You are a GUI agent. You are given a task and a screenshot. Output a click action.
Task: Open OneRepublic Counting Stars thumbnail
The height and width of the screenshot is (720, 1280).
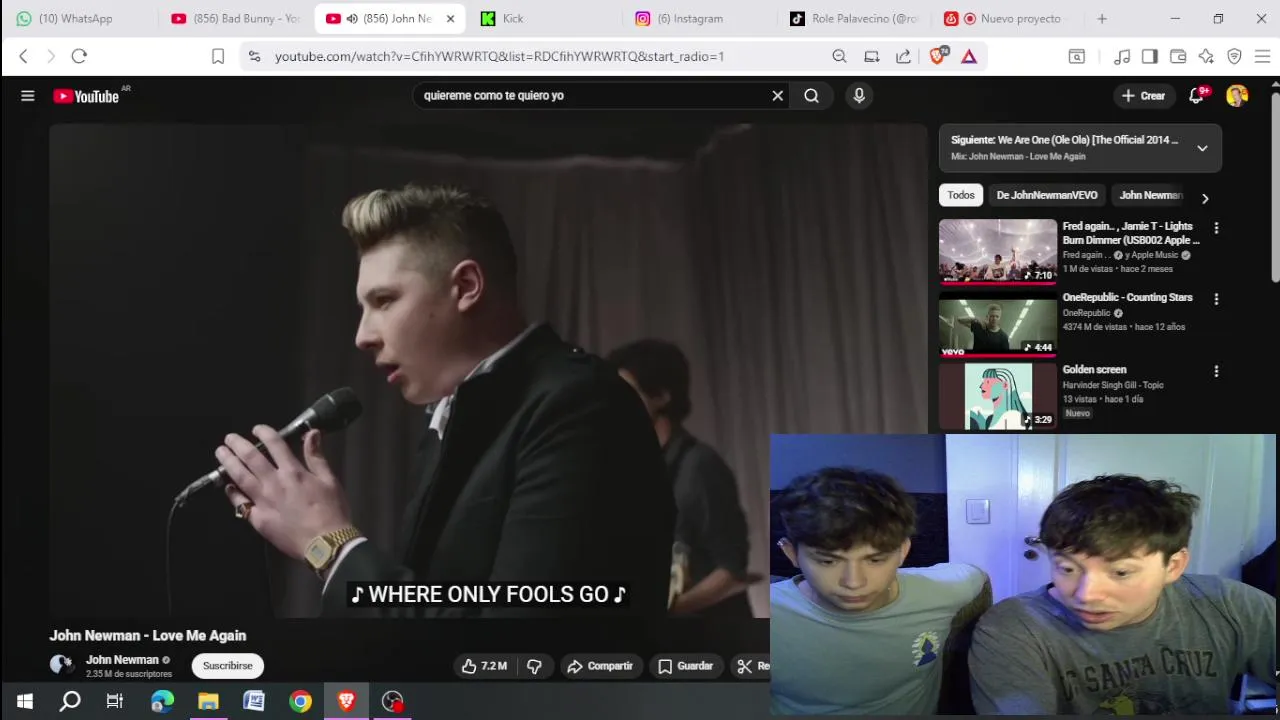point(998,323)
